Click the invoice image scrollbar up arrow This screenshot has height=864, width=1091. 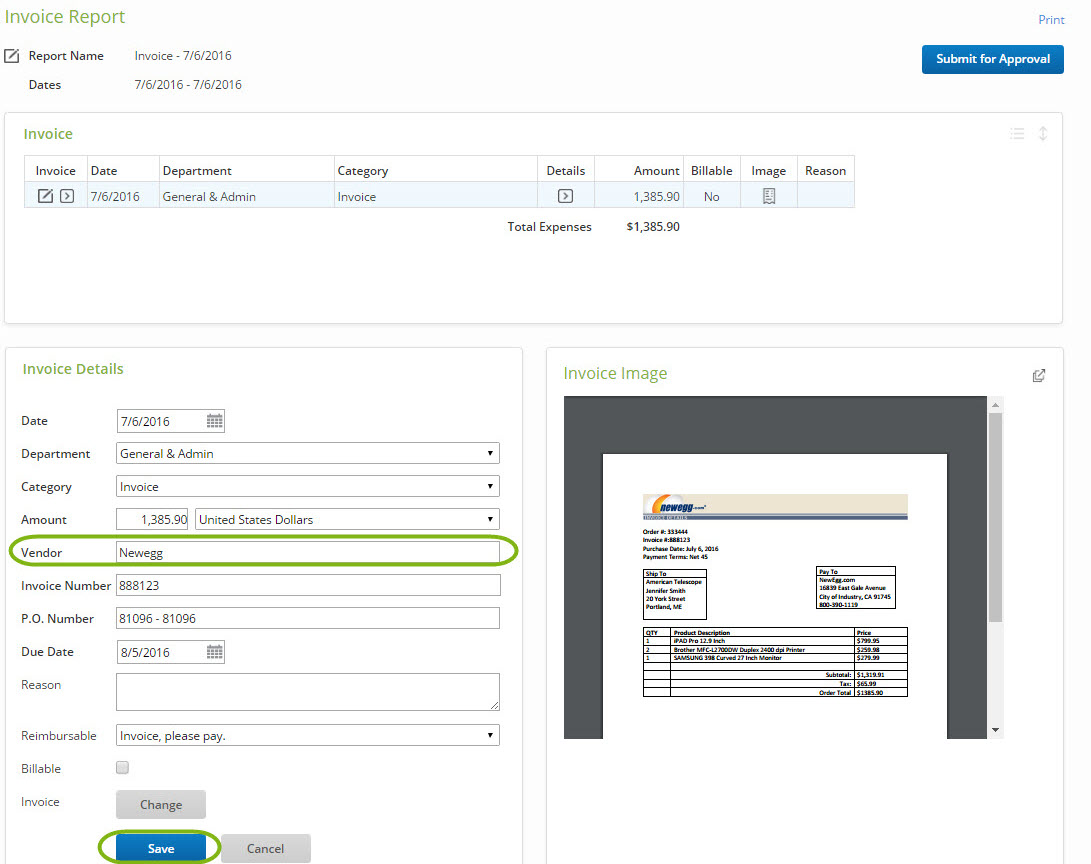click(996, 405)
